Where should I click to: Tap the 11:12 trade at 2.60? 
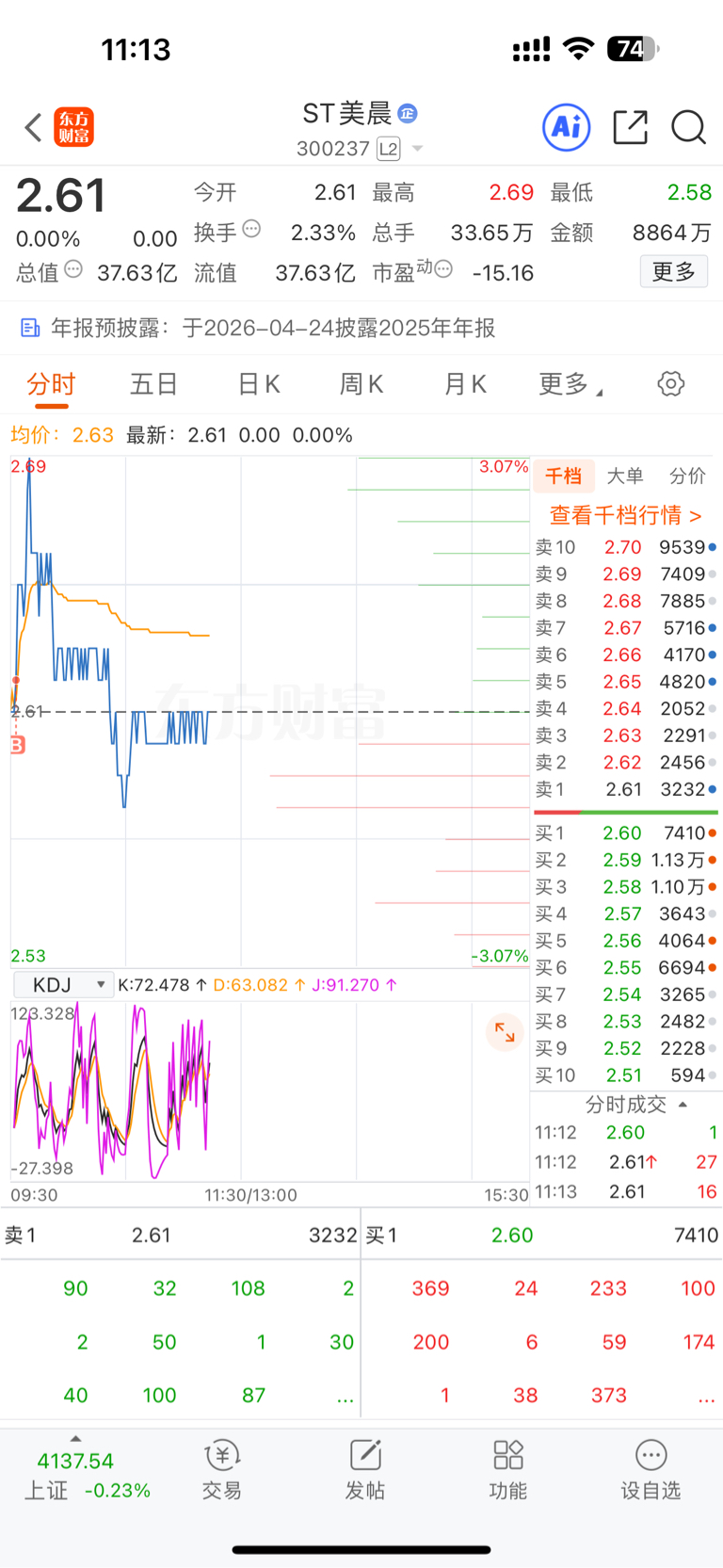click(x=625, y=1133)
